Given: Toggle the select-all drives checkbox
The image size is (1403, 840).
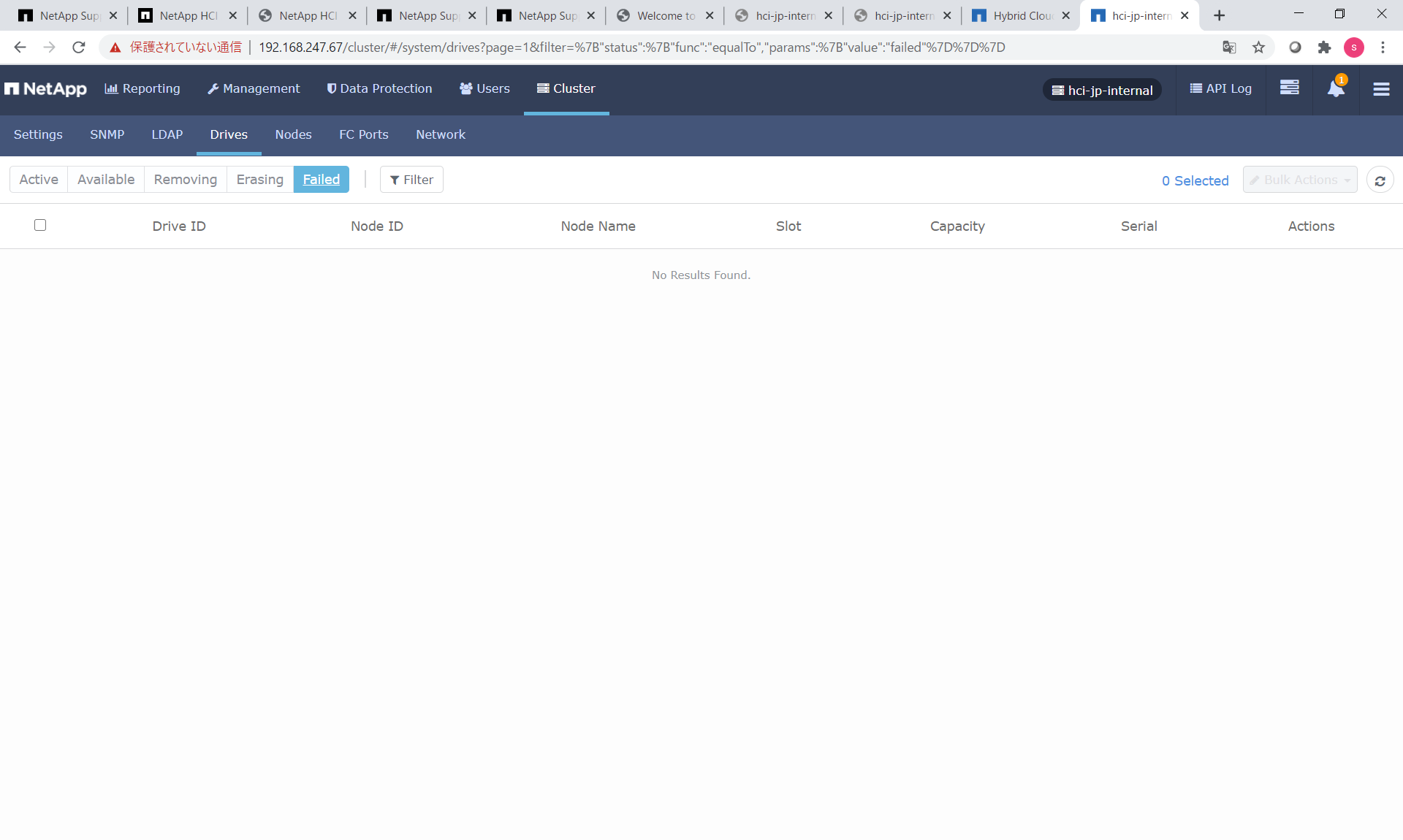Looking at the screenshot, I should point(40,225).
